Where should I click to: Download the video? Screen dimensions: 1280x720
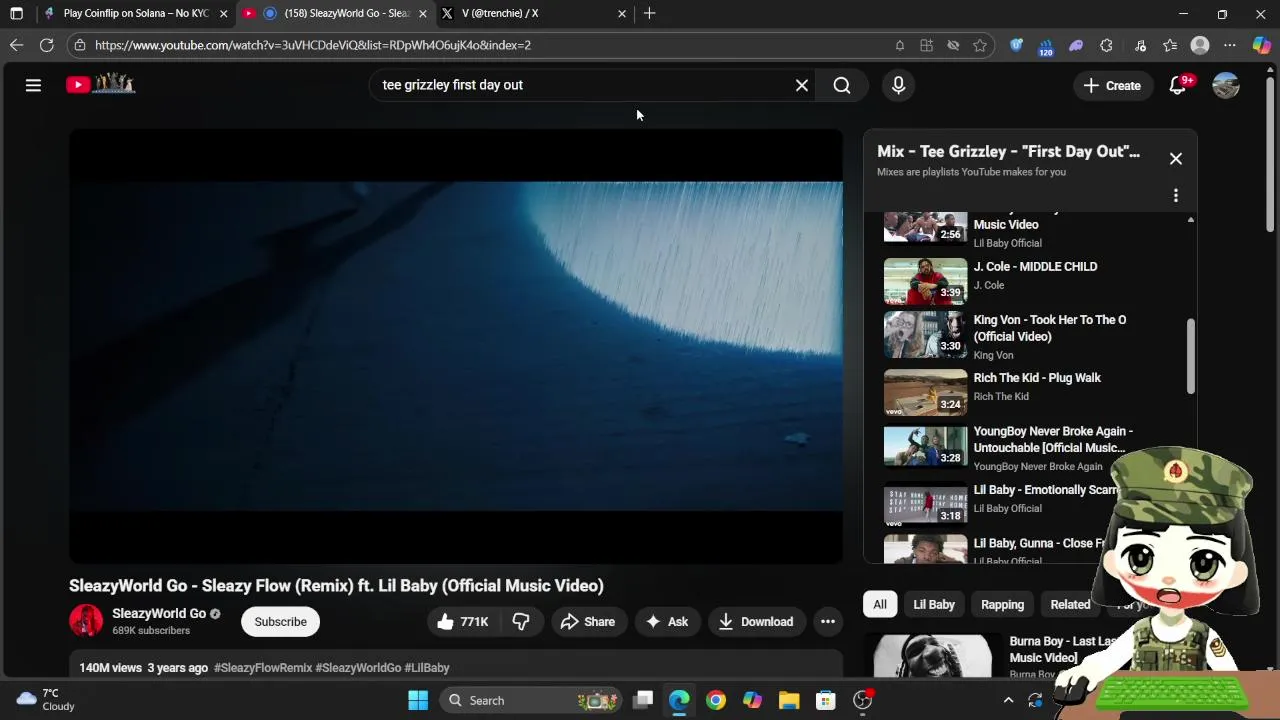coord(756,621)
